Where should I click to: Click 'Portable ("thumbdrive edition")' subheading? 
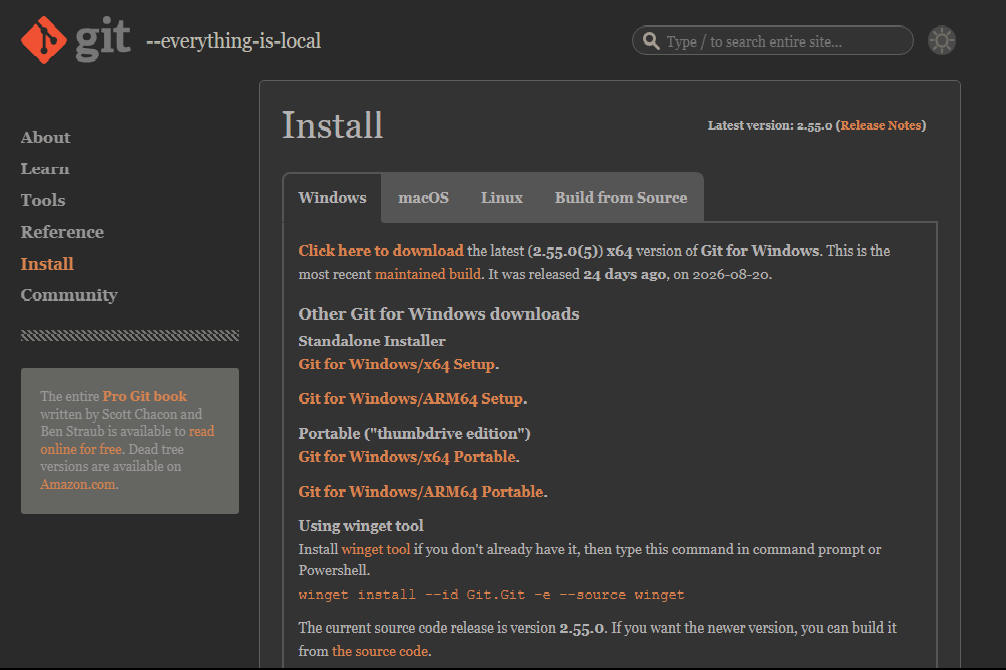point(414,433)
